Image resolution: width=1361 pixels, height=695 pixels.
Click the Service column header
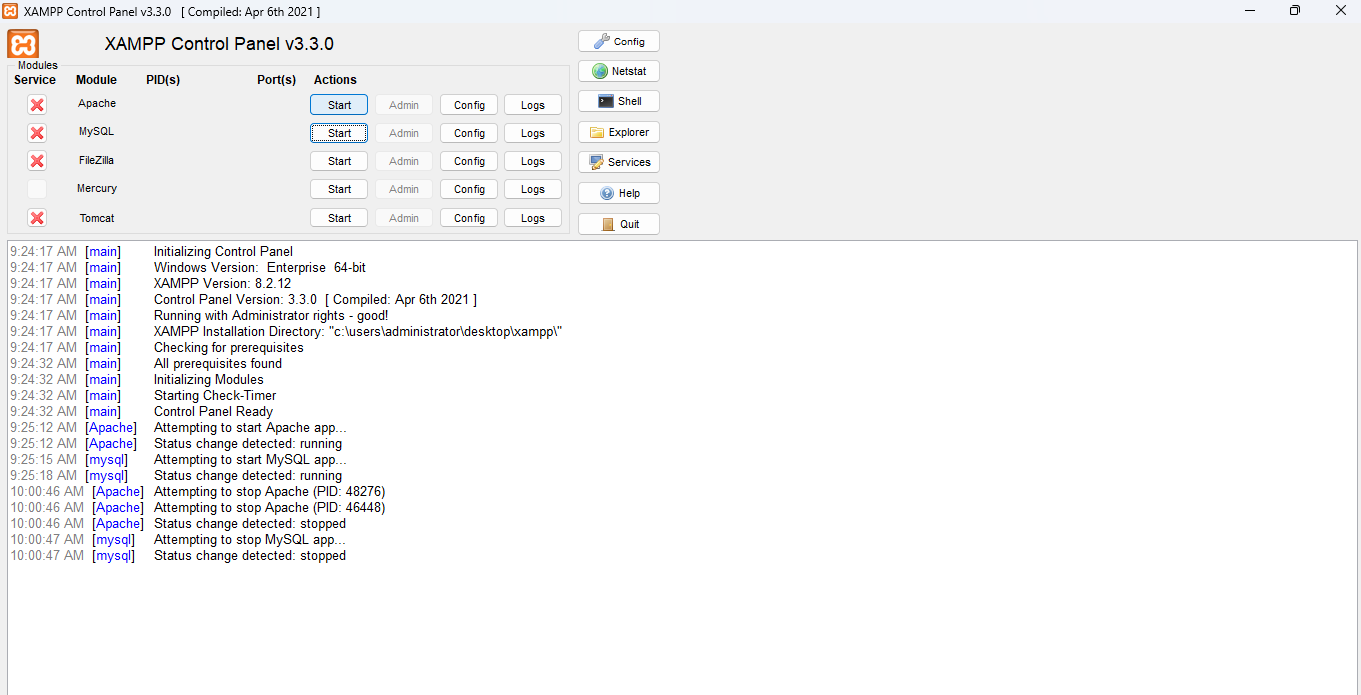[x=35, y=80]
